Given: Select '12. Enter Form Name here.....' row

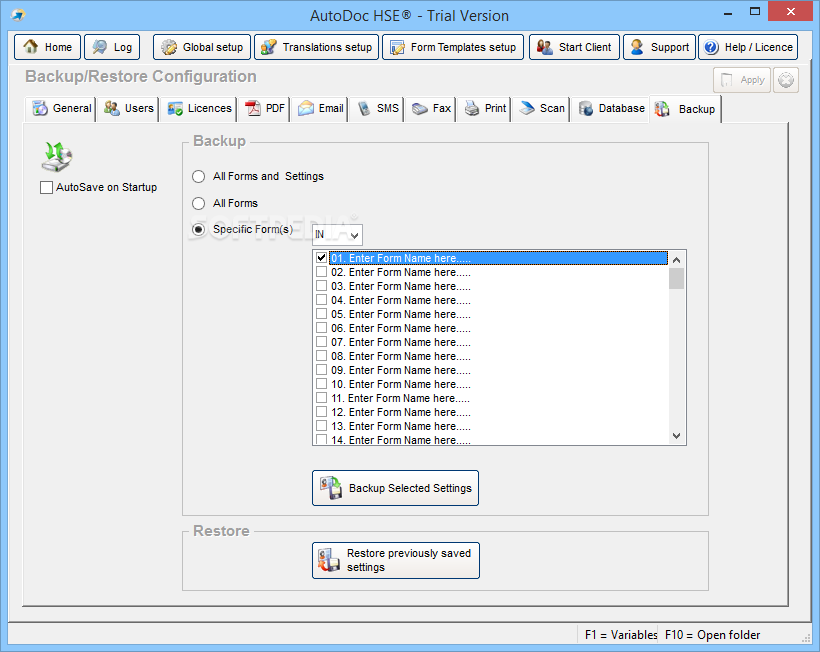Looking at the screenshot, I should pos(492,412).
